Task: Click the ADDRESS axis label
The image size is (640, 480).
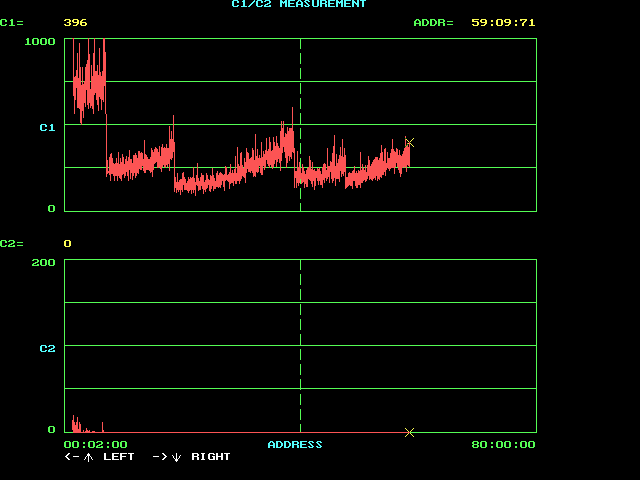Action: tap(295, 444)
